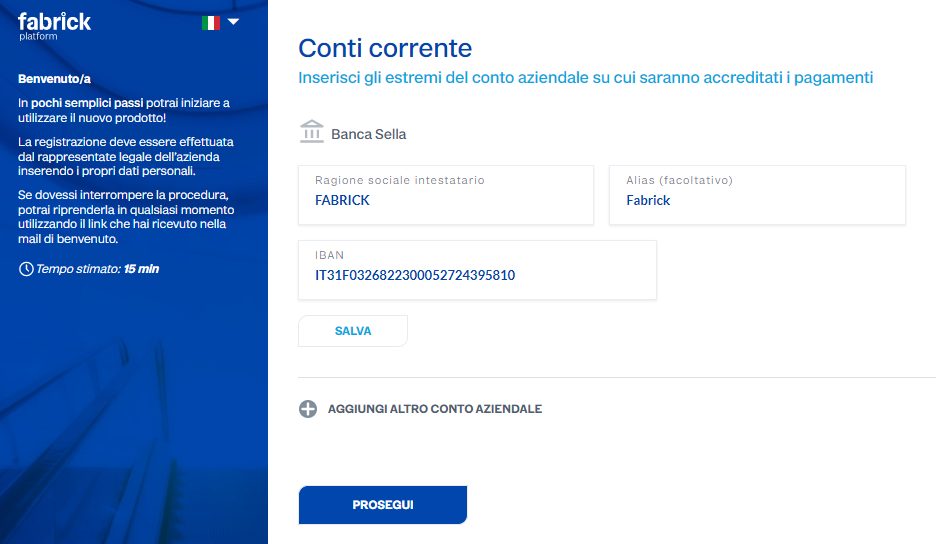The width and height of the screenshot is (936, 544).
Task: Expand the language selector dropdown arrow
Action: tap(233, 22)
